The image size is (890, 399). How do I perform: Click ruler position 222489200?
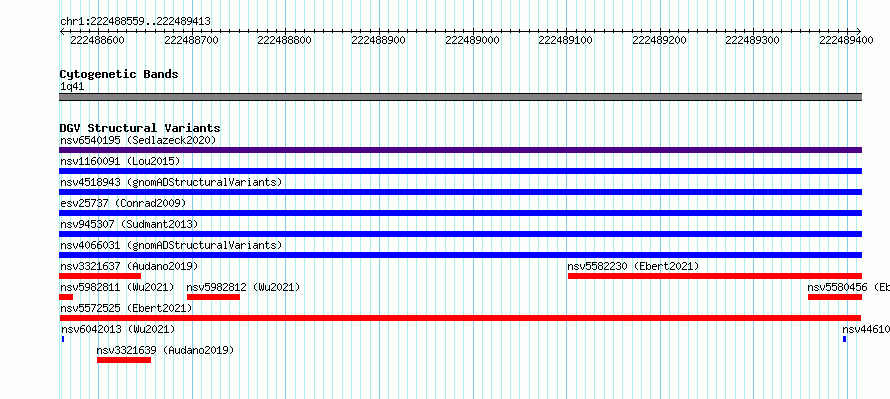[x=659, y=40]
